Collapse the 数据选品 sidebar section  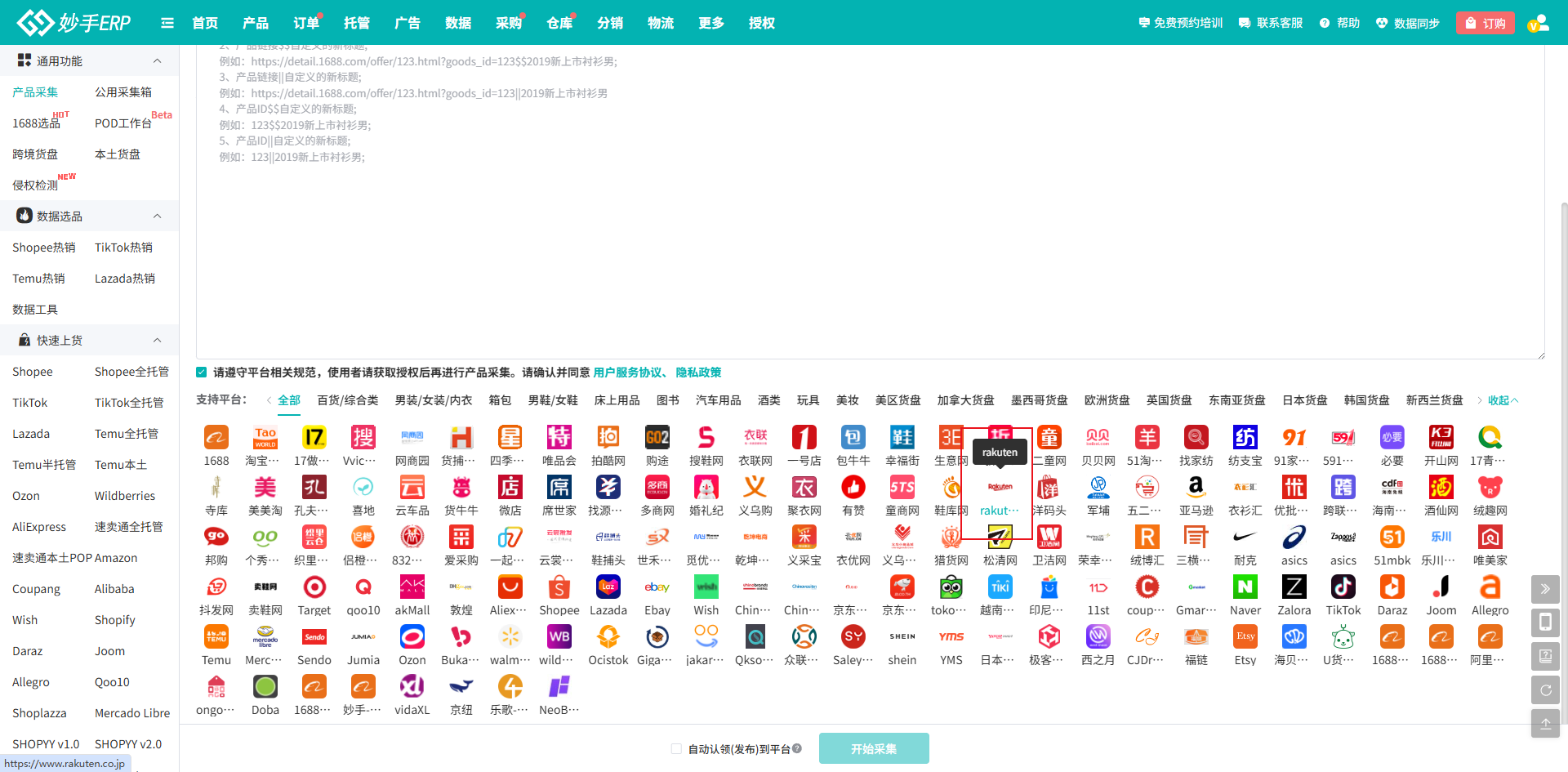point(158,216)
